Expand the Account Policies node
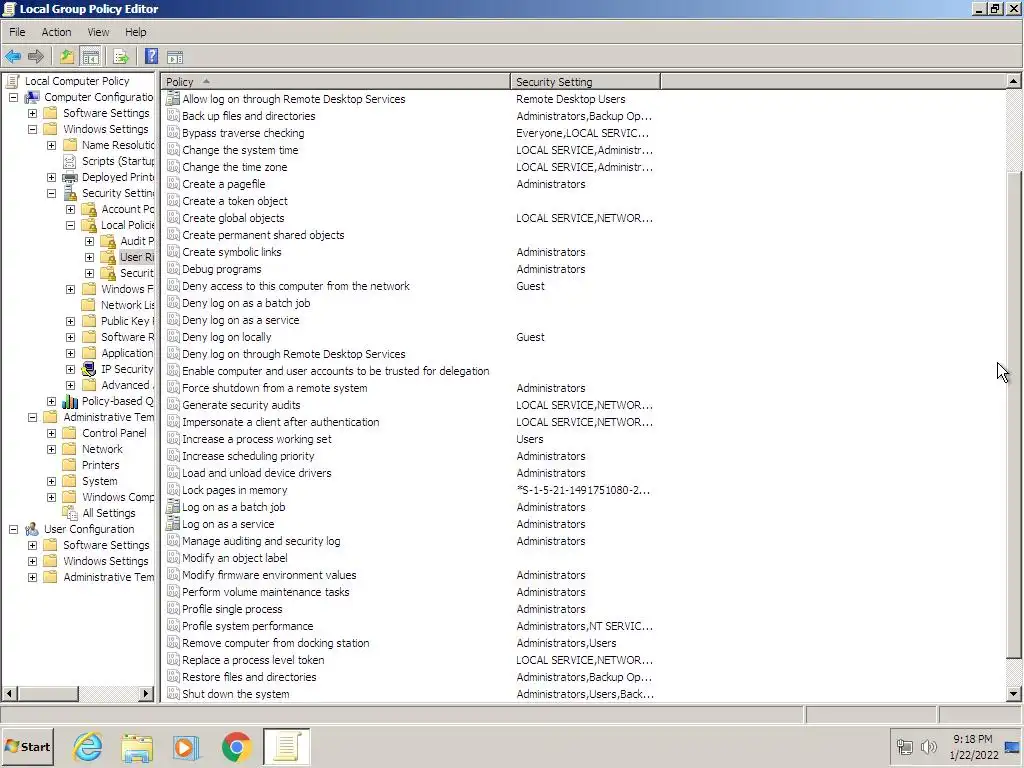Viewport: 1024px width, 768px height. coord(71,209)
